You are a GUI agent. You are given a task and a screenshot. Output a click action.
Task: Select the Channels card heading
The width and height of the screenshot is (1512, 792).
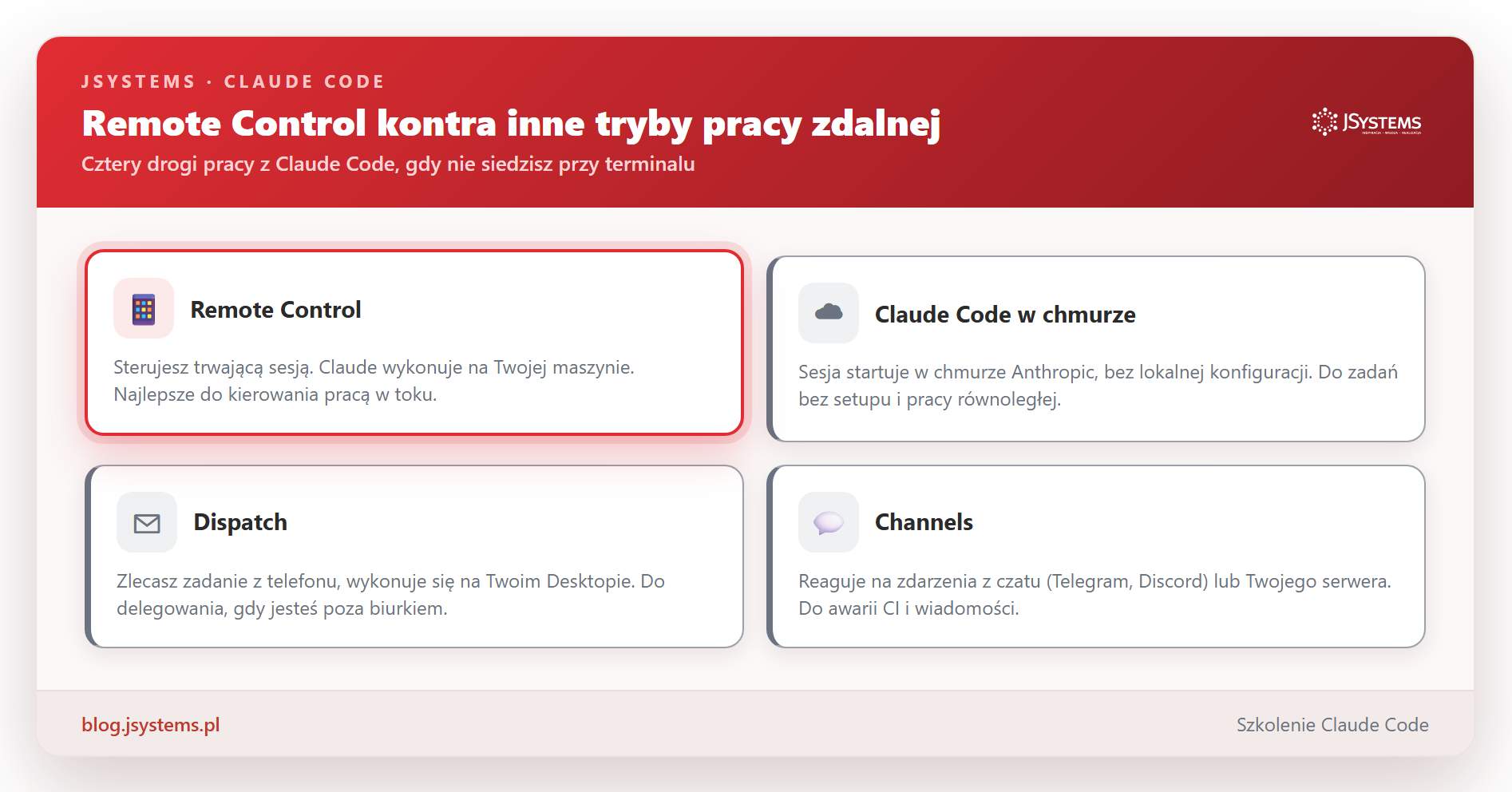point(924,522)
